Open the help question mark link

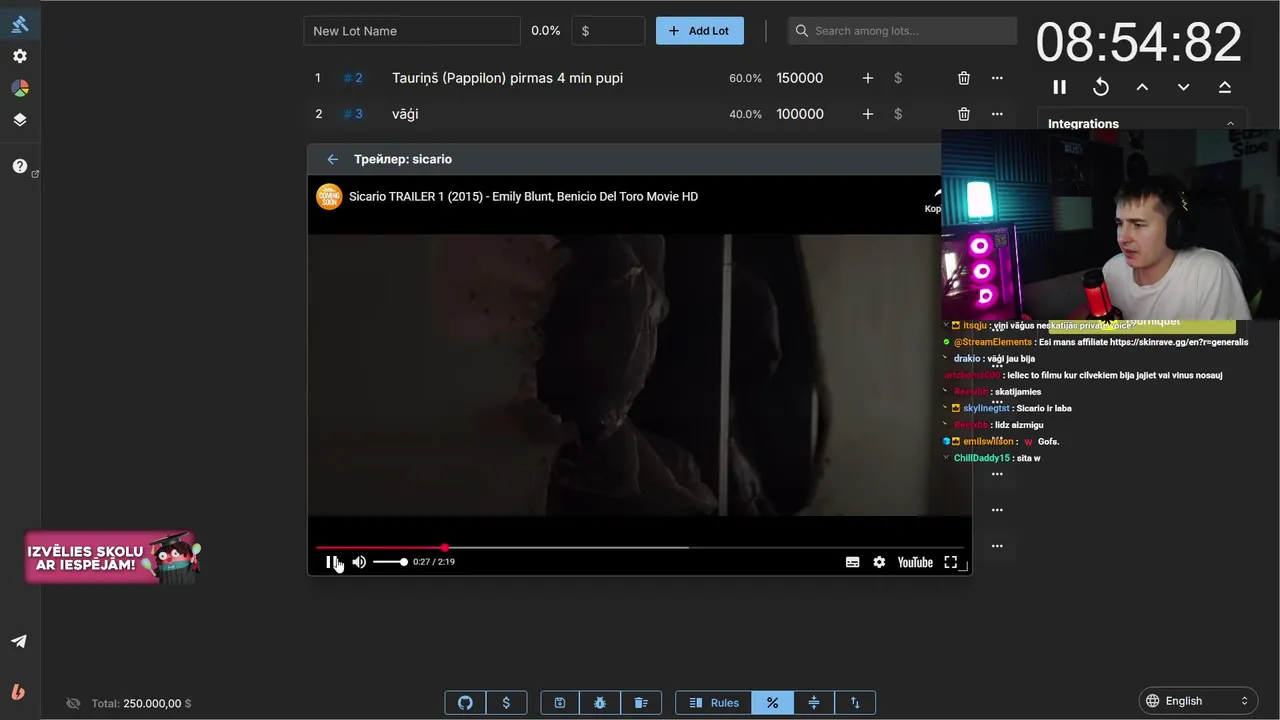tap(20, 166)
